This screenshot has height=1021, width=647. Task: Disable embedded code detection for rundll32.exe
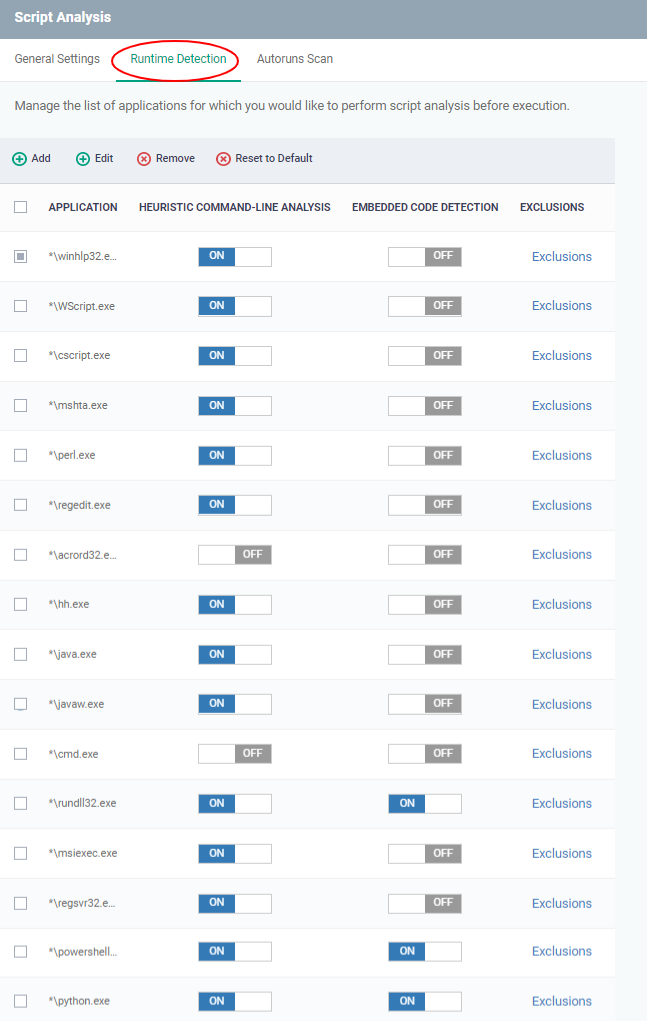point(425,804)
